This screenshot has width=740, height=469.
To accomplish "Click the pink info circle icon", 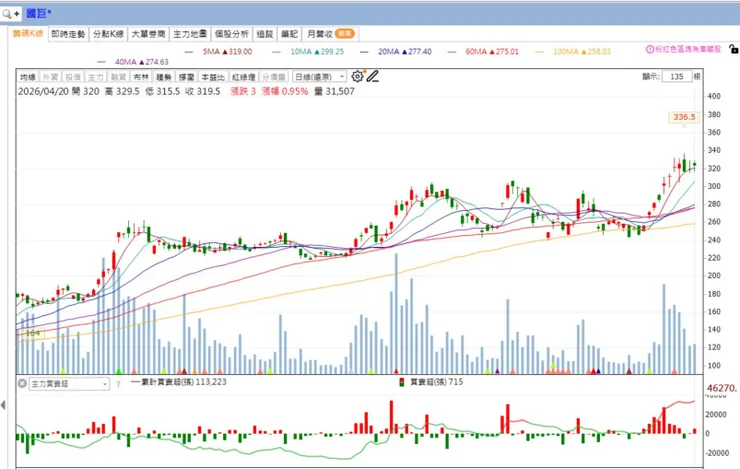I will pyautogui.click(x=649, y=49).
